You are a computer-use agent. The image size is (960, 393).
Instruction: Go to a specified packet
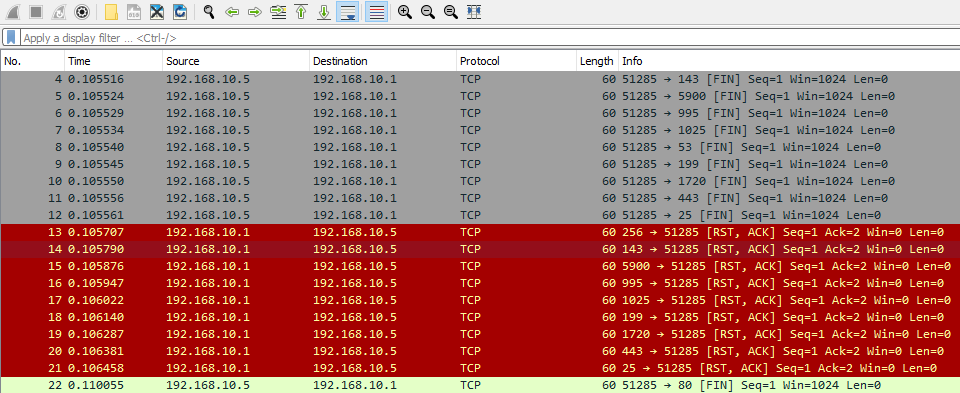[x=279, y=12]
